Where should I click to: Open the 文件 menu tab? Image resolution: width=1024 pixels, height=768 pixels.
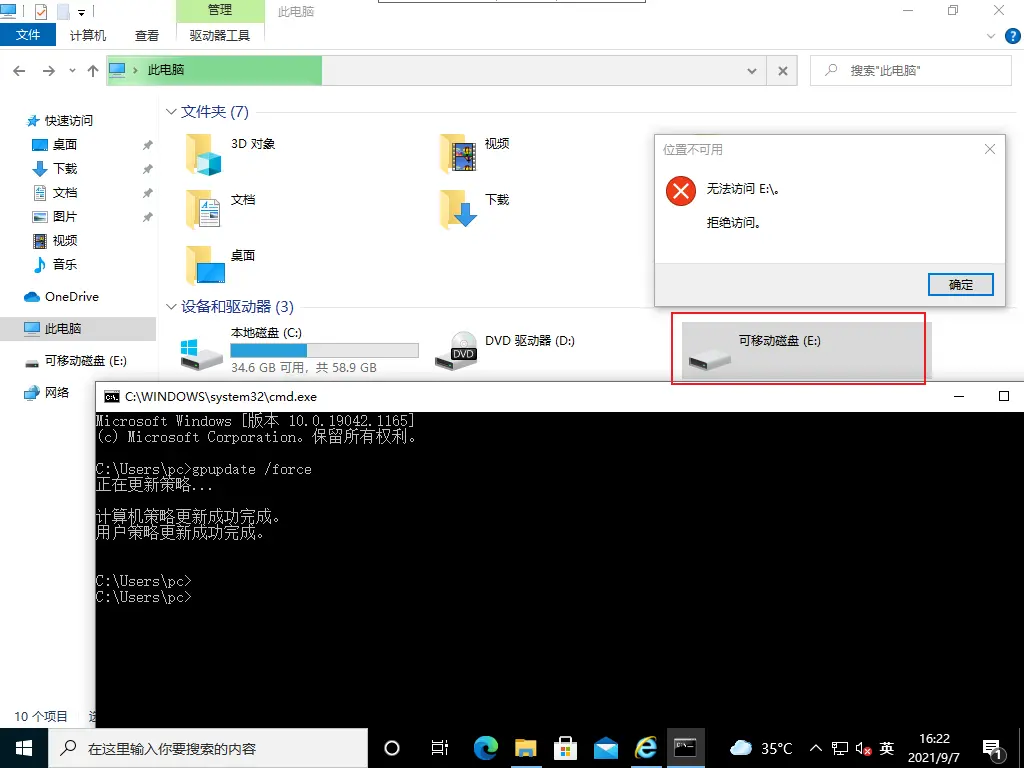28,35
